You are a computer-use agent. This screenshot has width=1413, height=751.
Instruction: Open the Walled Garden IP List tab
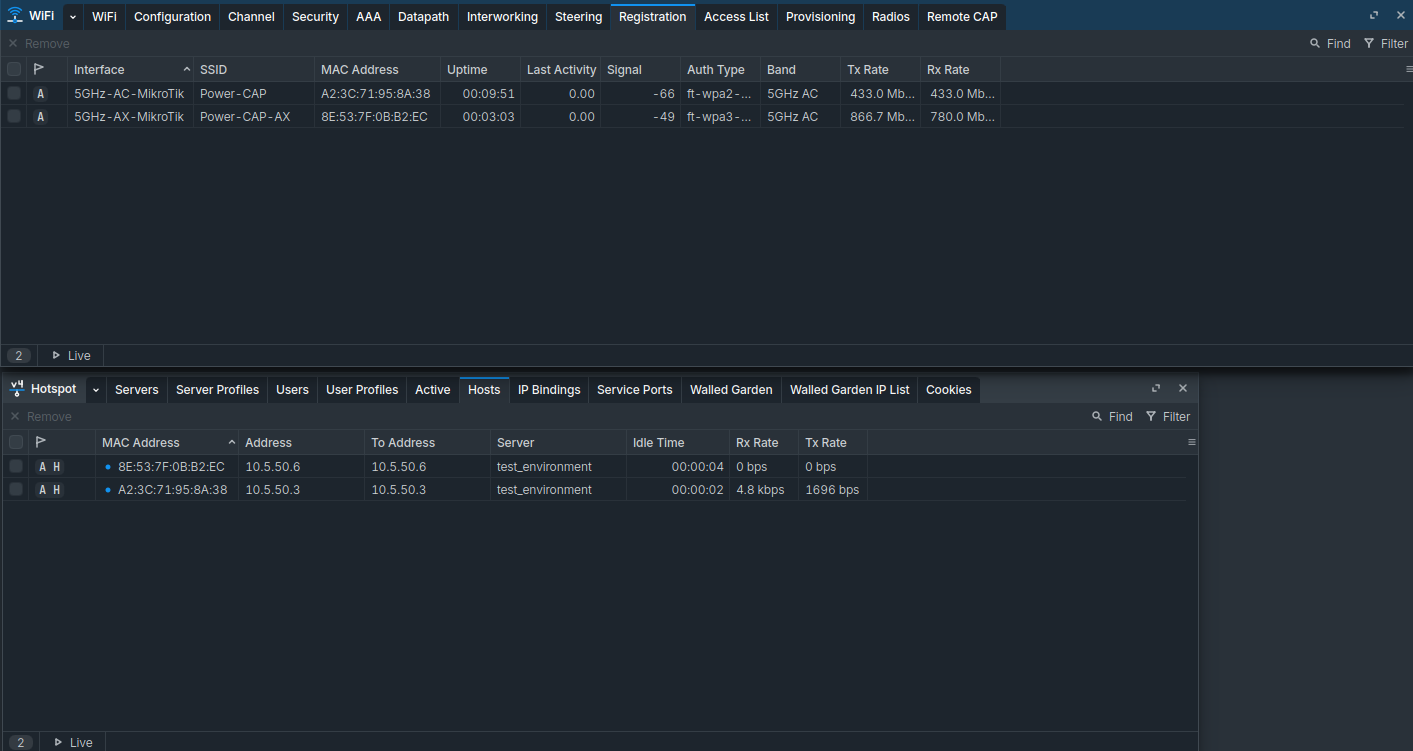[849, 390]
